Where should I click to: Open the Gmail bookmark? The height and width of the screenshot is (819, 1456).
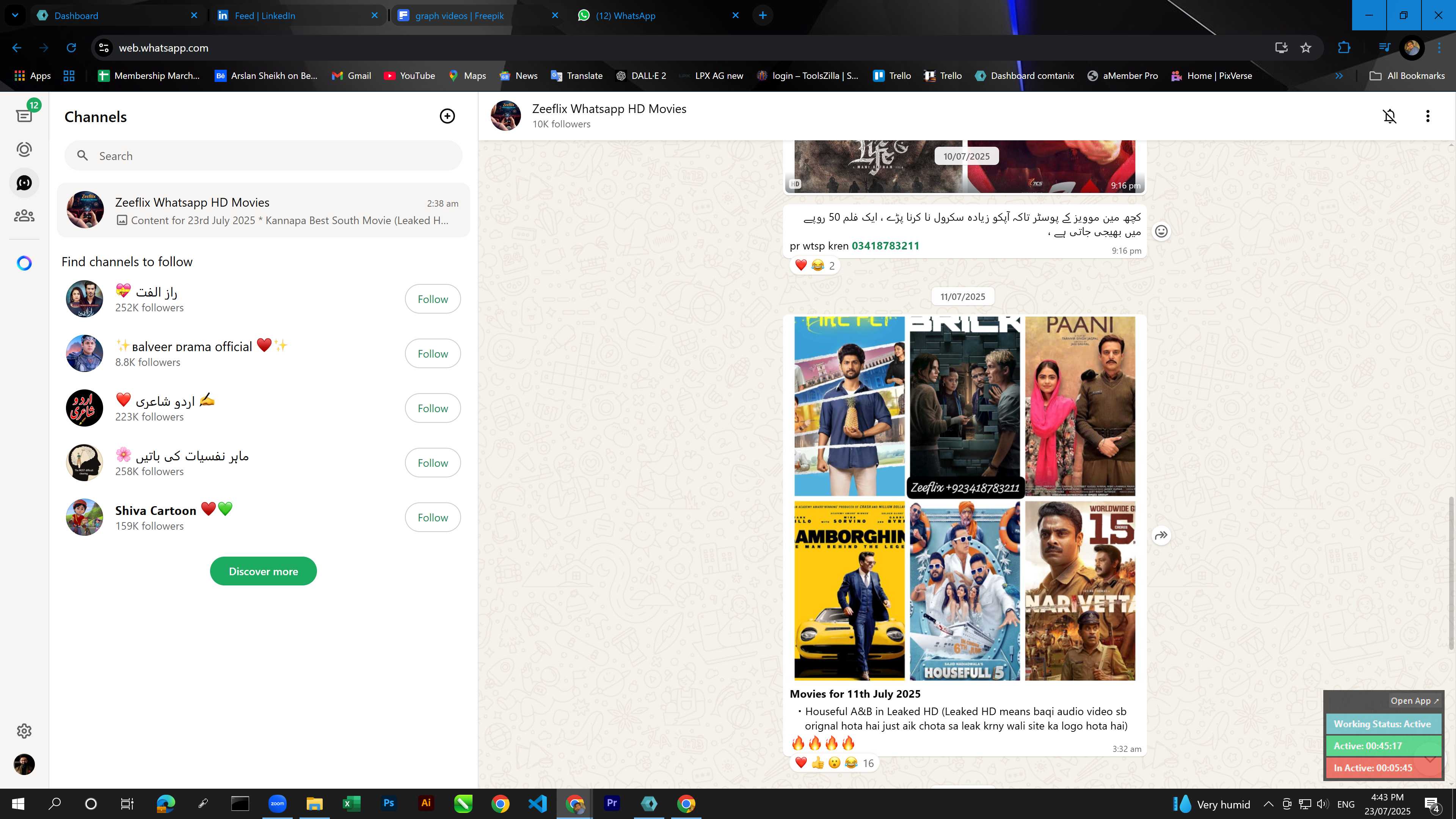(x=351, y=76)
